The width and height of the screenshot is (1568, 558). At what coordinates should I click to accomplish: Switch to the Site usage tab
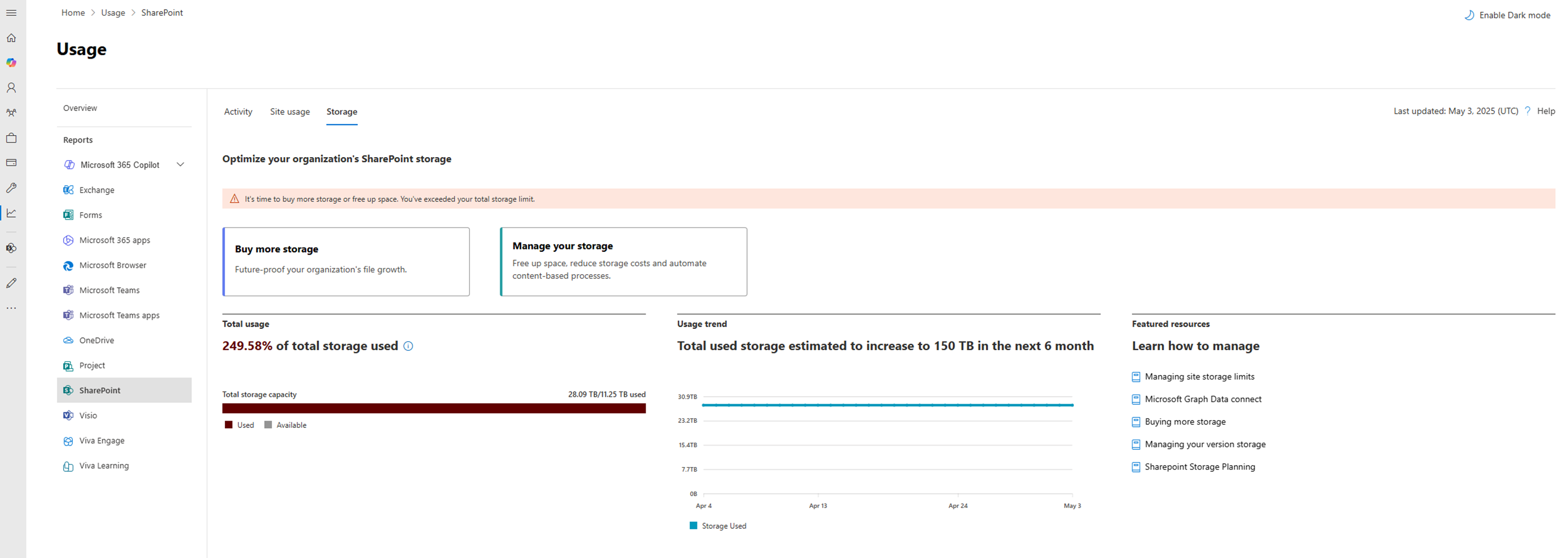point(290,111)
